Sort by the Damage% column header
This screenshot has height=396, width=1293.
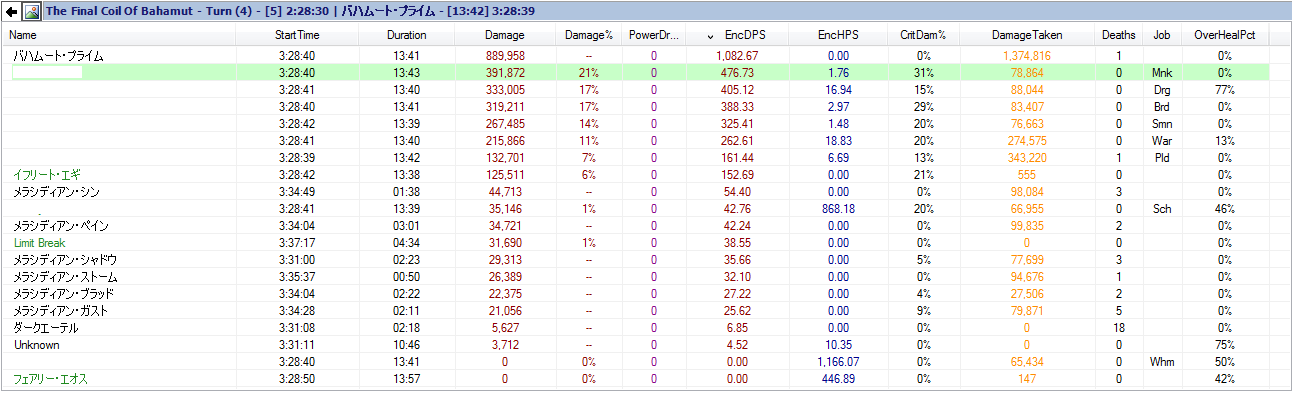[x=588, y=35]
